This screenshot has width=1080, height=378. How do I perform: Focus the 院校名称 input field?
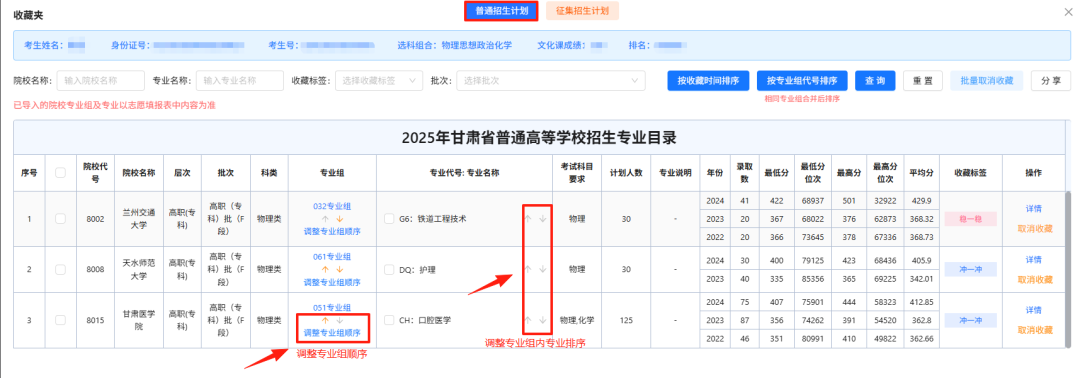pyautogui.click(x=101, y=81)
